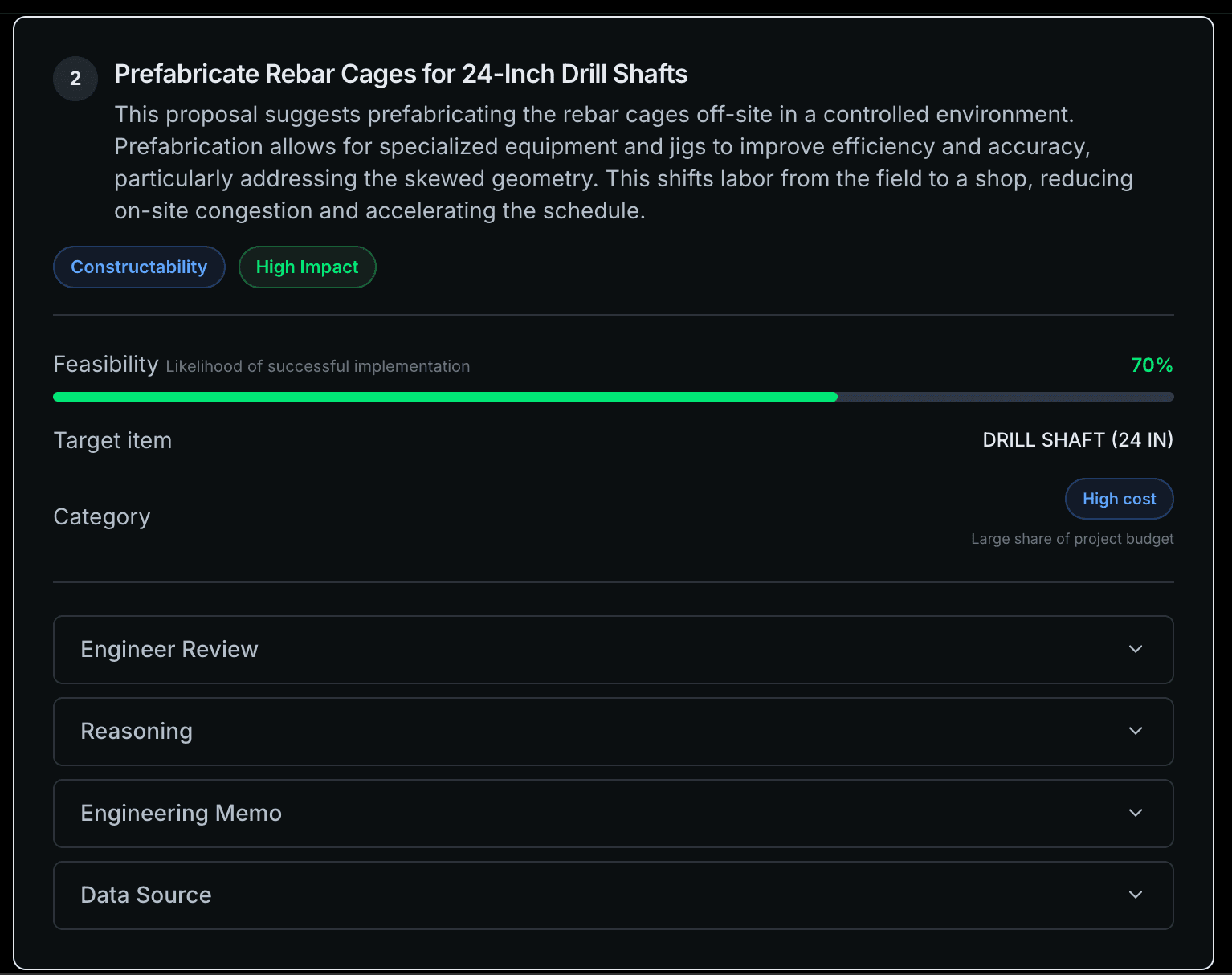Viewport: 1232px width, 975px height.
Task: Click the chevron arrow beside Engineering Memo
Action: (1135, 813)
